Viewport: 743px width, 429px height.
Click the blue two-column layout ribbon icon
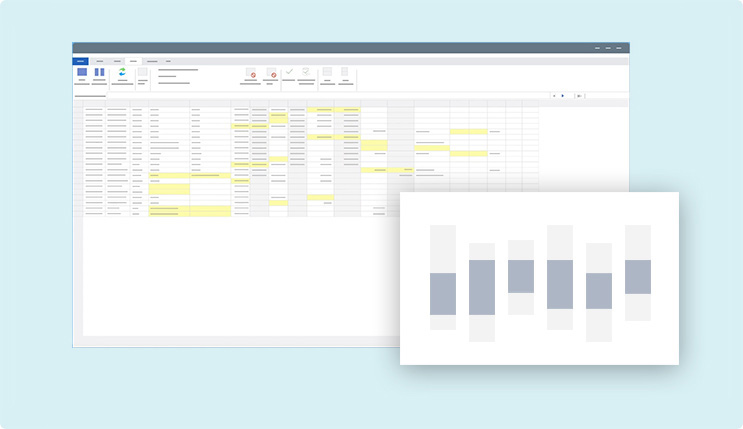99,72
